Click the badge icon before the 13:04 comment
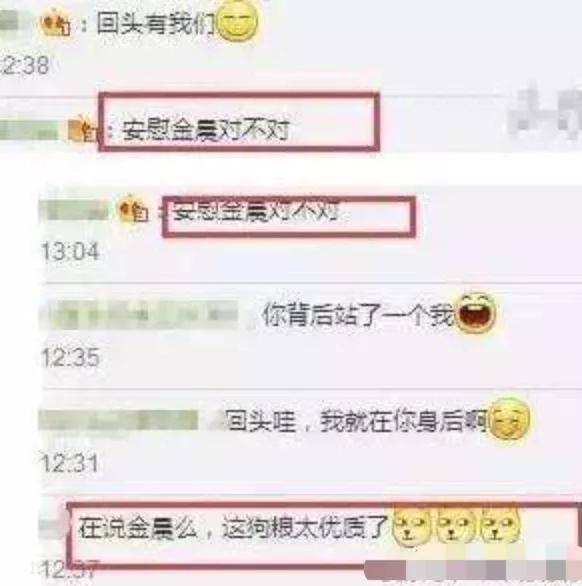This screenshot has width=582, height=586. [x=133, y=210]
